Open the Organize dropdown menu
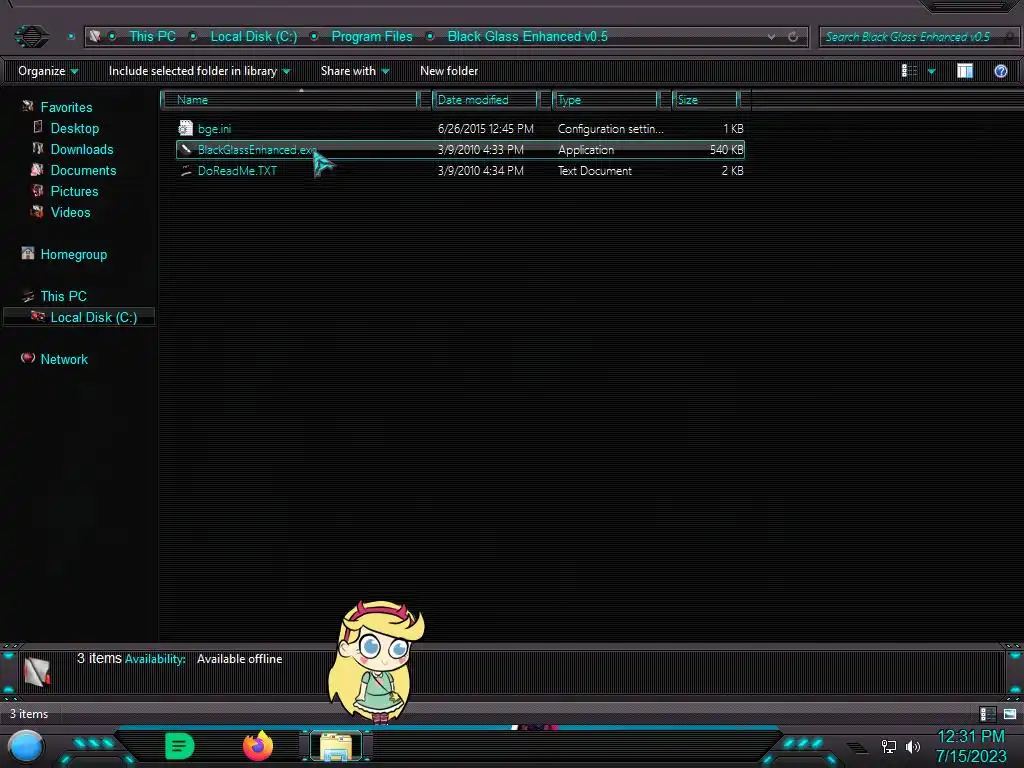This screenshot has width=1024, height=768. point(48,71)
